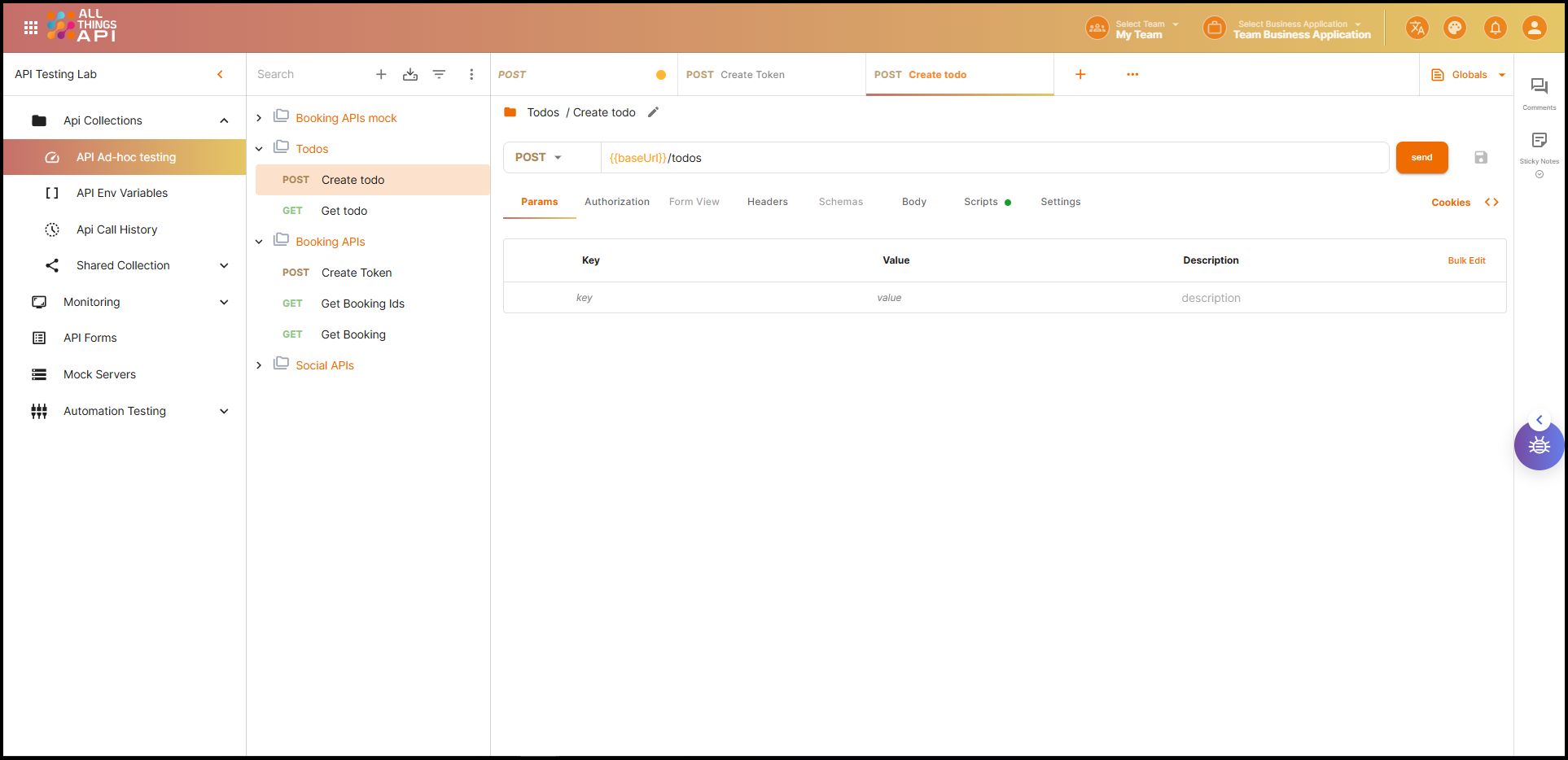Click the Bulk Edit link

1466,260
